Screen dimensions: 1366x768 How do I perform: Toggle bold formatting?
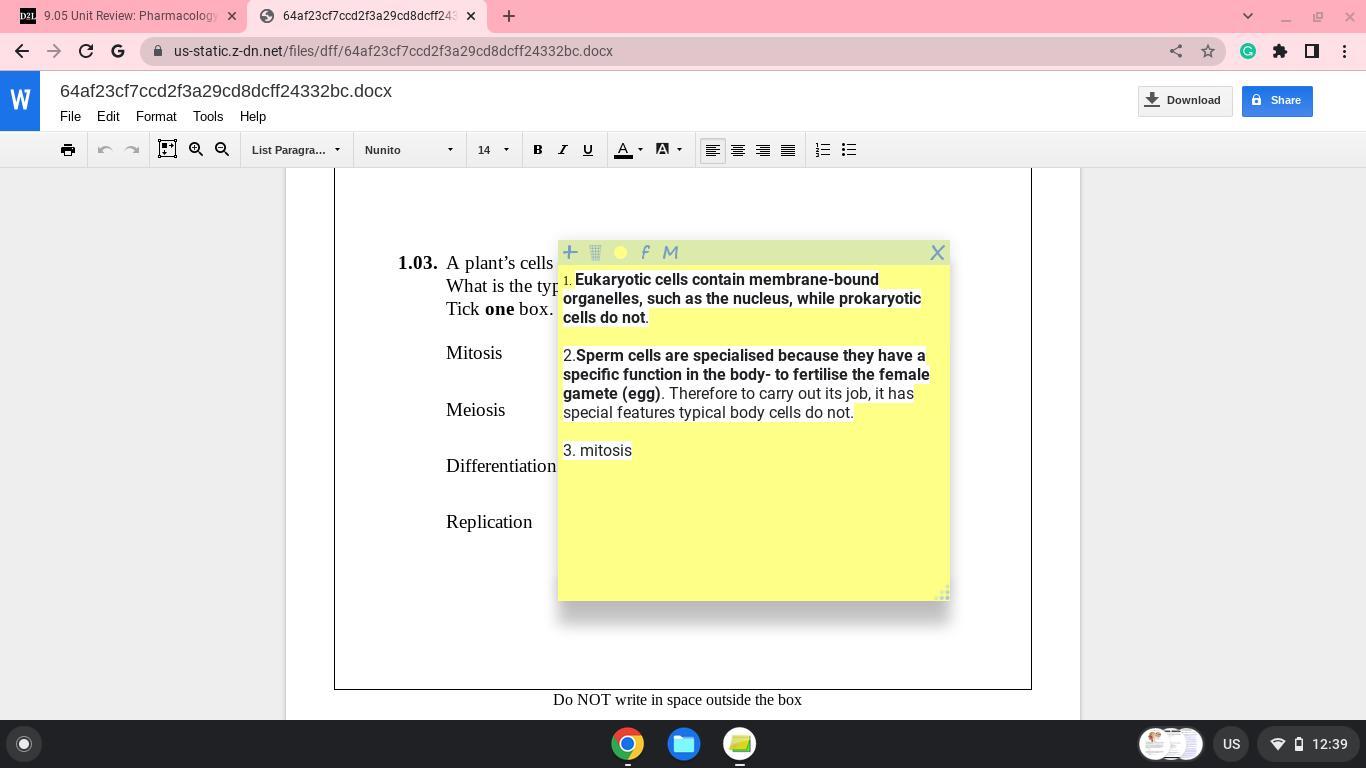click(x=537, y=150)
